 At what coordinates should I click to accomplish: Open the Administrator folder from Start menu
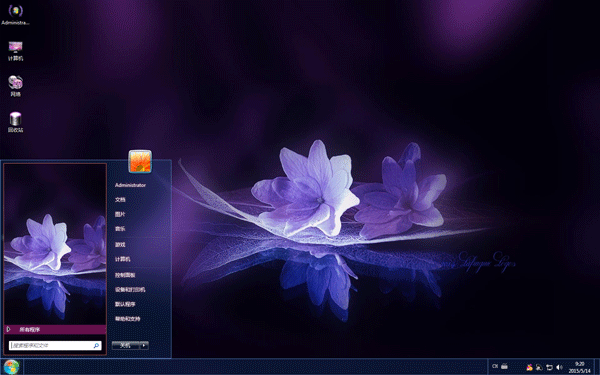pyautogui.click(x=130, y=185)
